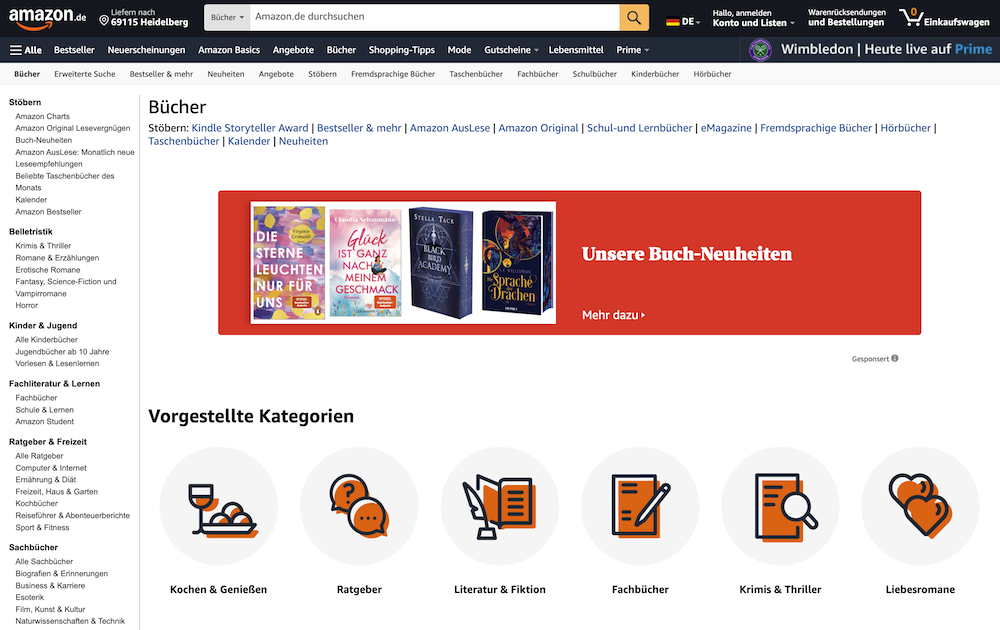Click the Glück ist ganz nach meinem Geschmack cover
Viewport: 1000px width, 630px height.
click(365, 263)
